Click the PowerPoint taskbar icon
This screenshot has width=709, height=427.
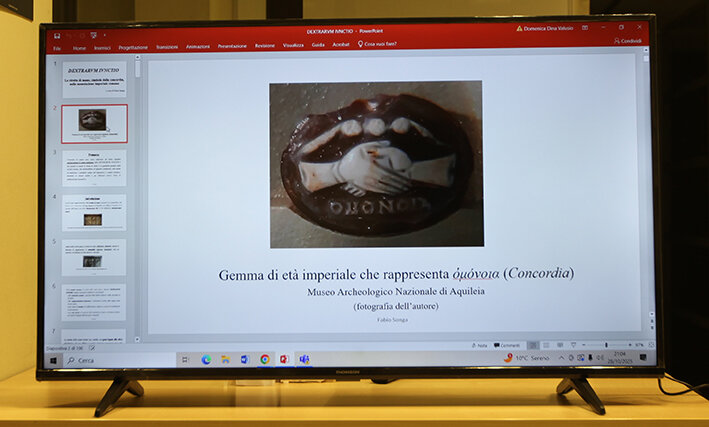[x=284, y=359]
